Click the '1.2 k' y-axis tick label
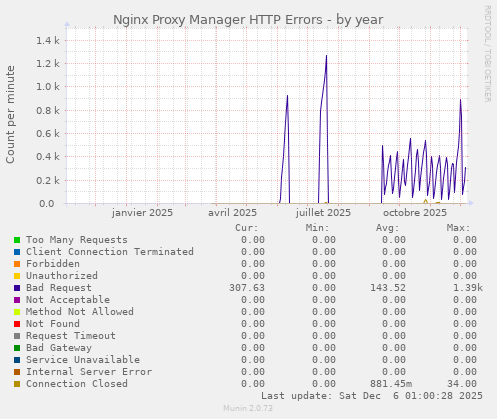 click(x=48, y=64)
